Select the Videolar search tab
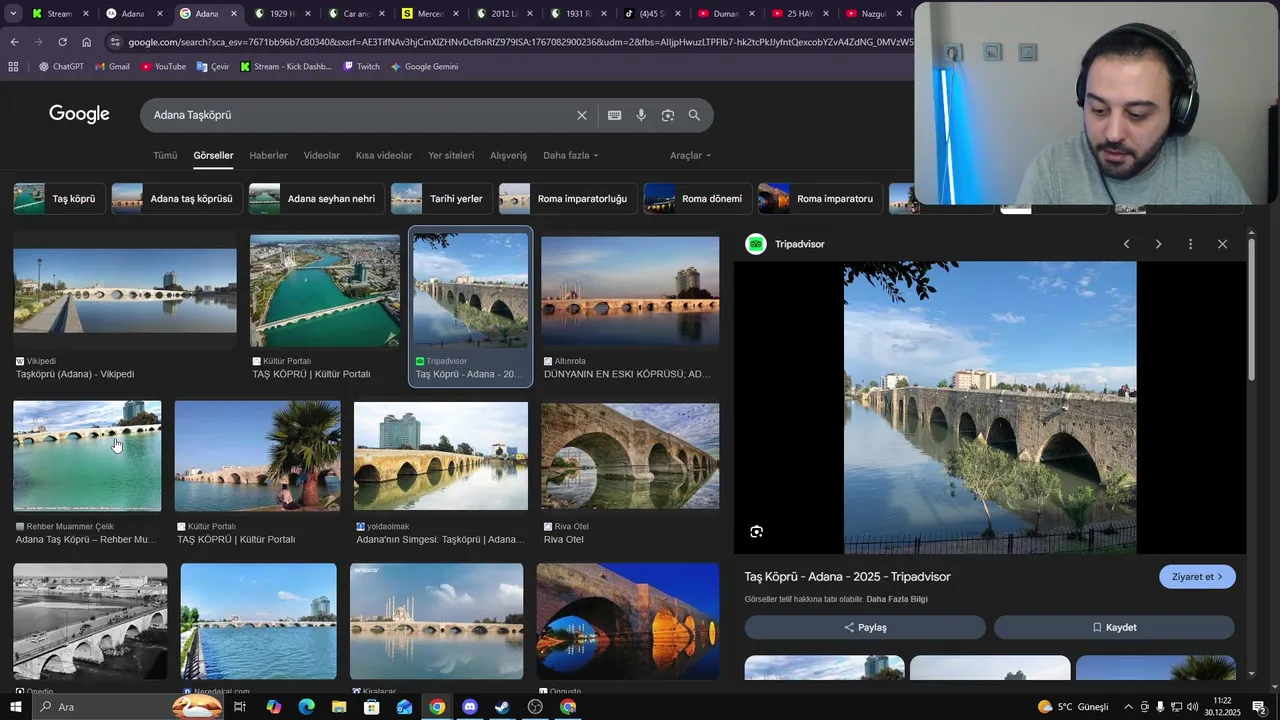The width and height of the screenshot is (1280, 720). tap(322, 156)
